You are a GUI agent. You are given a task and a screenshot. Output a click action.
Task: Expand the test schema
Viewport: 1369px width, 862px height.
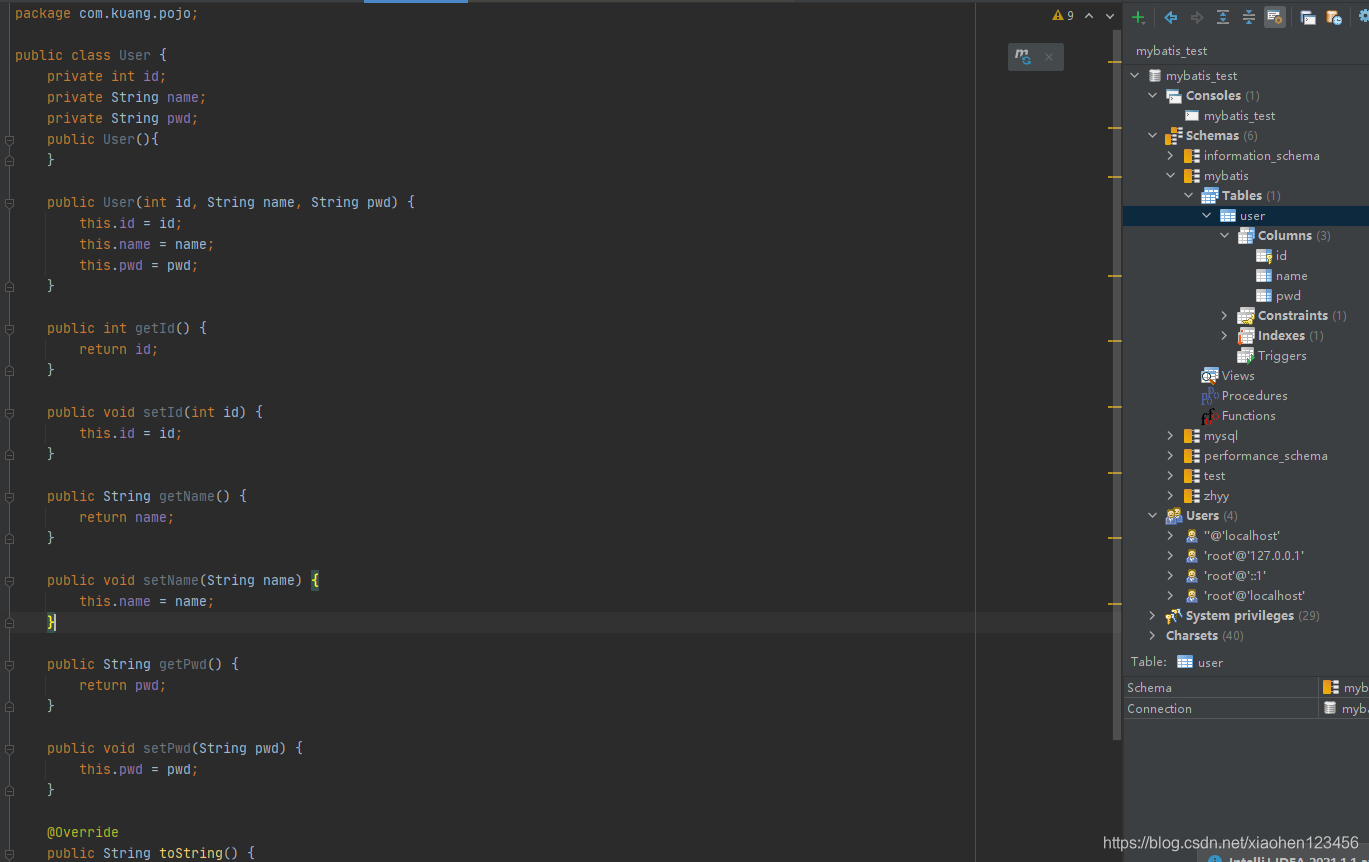point(1170,476)
